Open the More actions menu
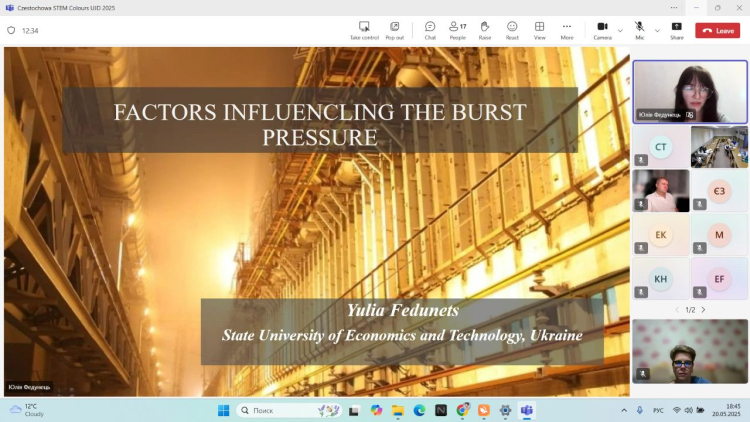Viewport: 750px width, 422px height. click(x=567, y=27)
